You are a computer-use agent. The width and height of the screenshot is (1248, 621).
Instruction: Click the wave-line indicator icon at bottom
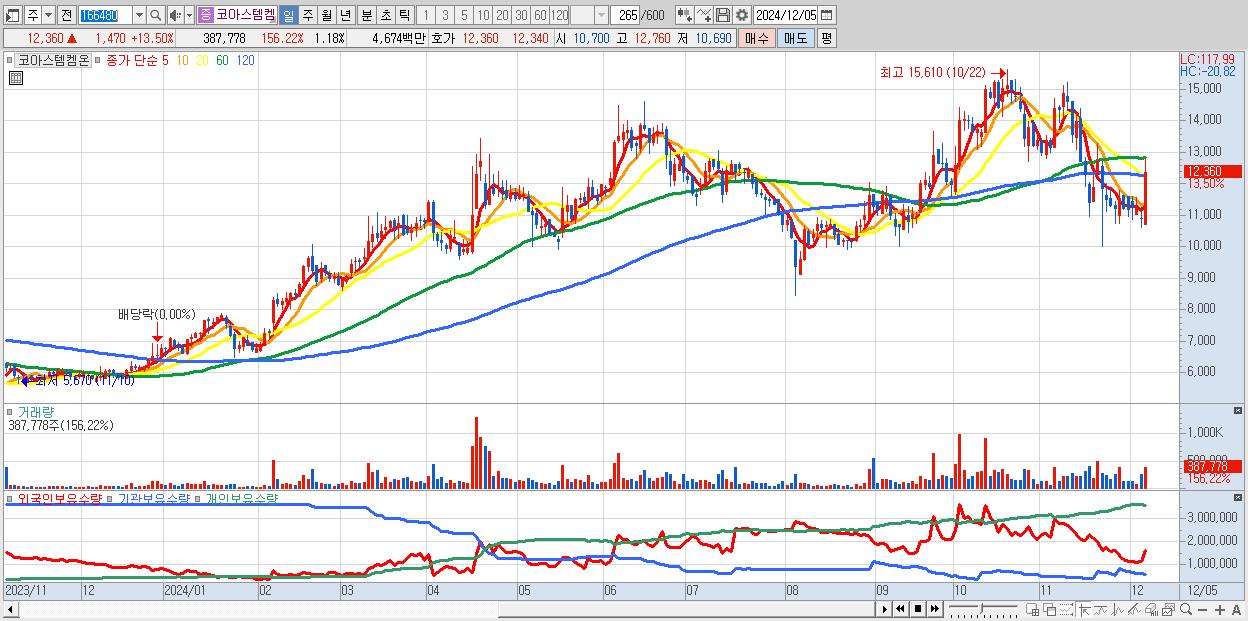(x=1118, y=609)
